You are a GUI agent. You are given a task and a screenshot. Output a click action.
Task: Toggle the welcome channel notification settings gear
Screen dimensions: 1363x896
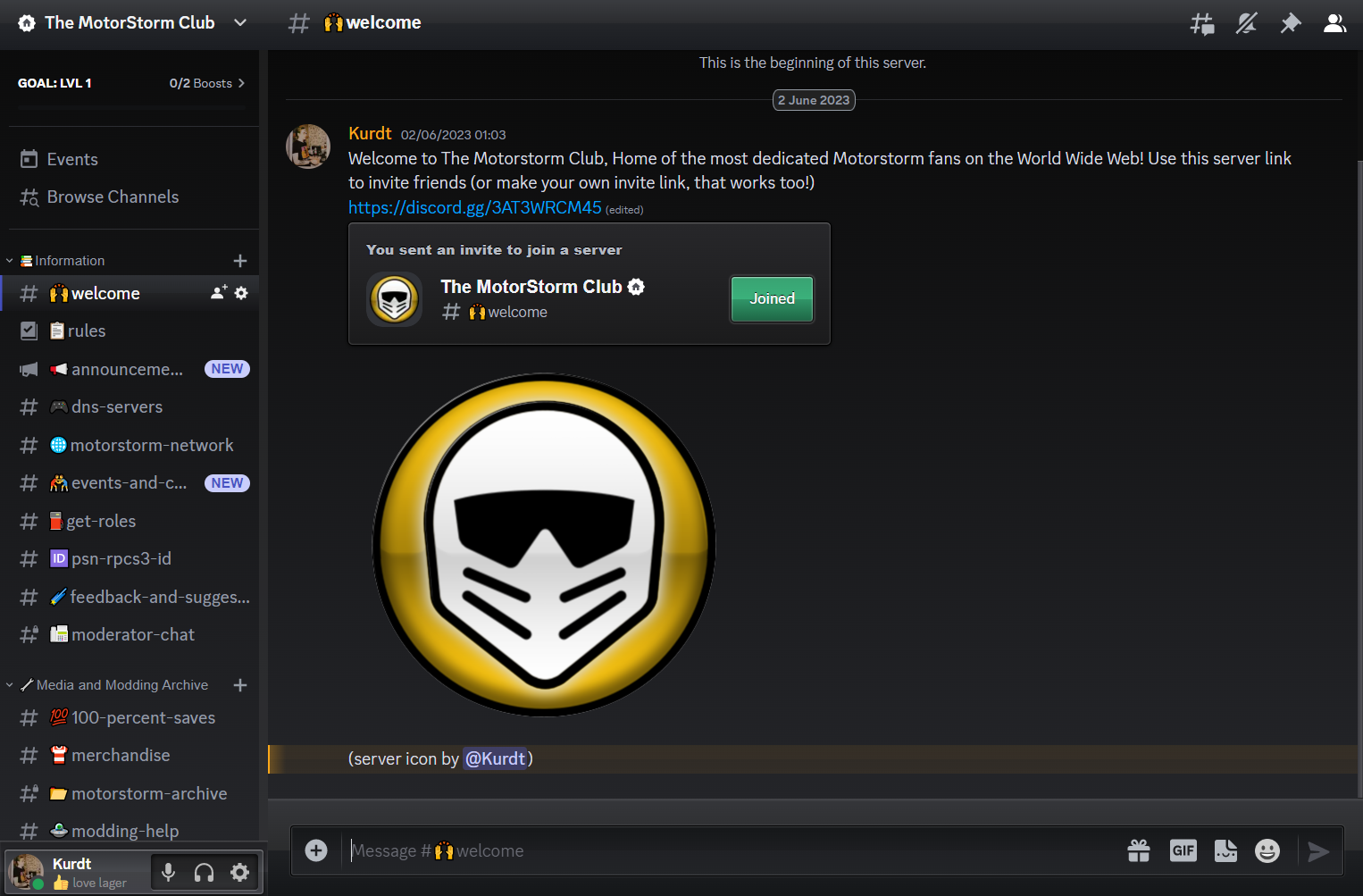241,292
